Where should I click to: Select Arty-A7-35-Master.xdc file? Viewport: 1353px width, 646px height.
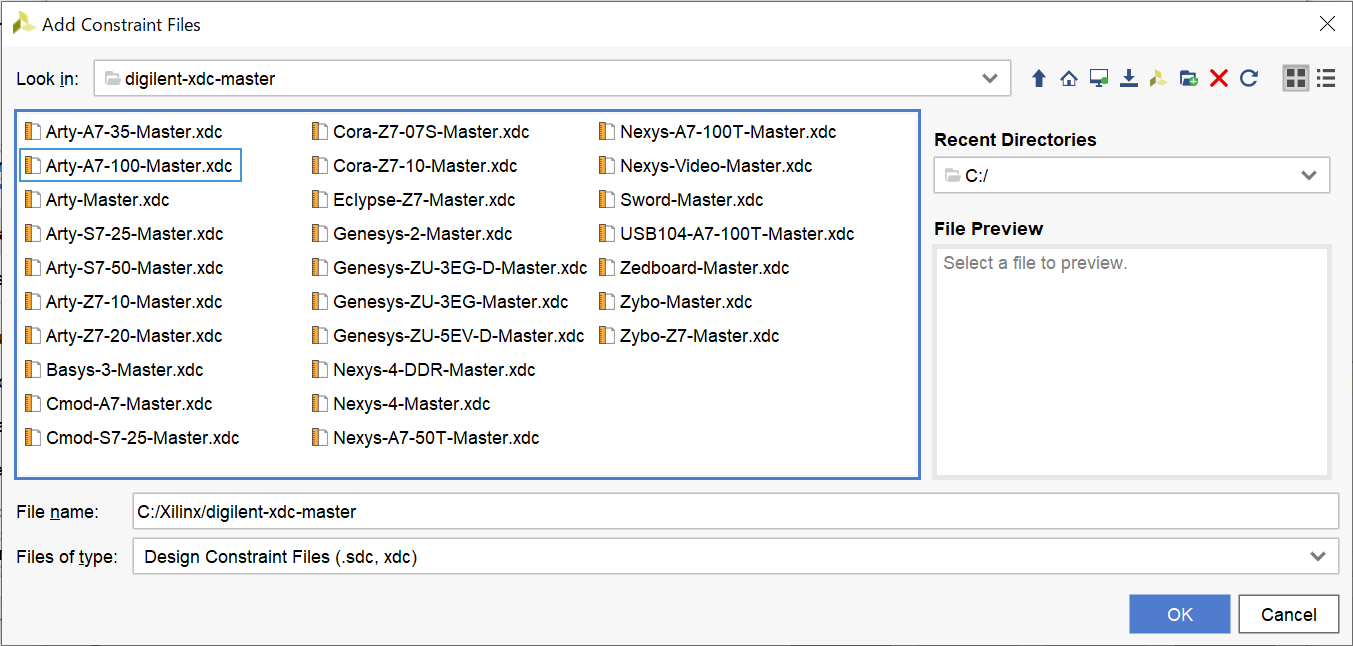pyautogui.click(x=123, y=132)
